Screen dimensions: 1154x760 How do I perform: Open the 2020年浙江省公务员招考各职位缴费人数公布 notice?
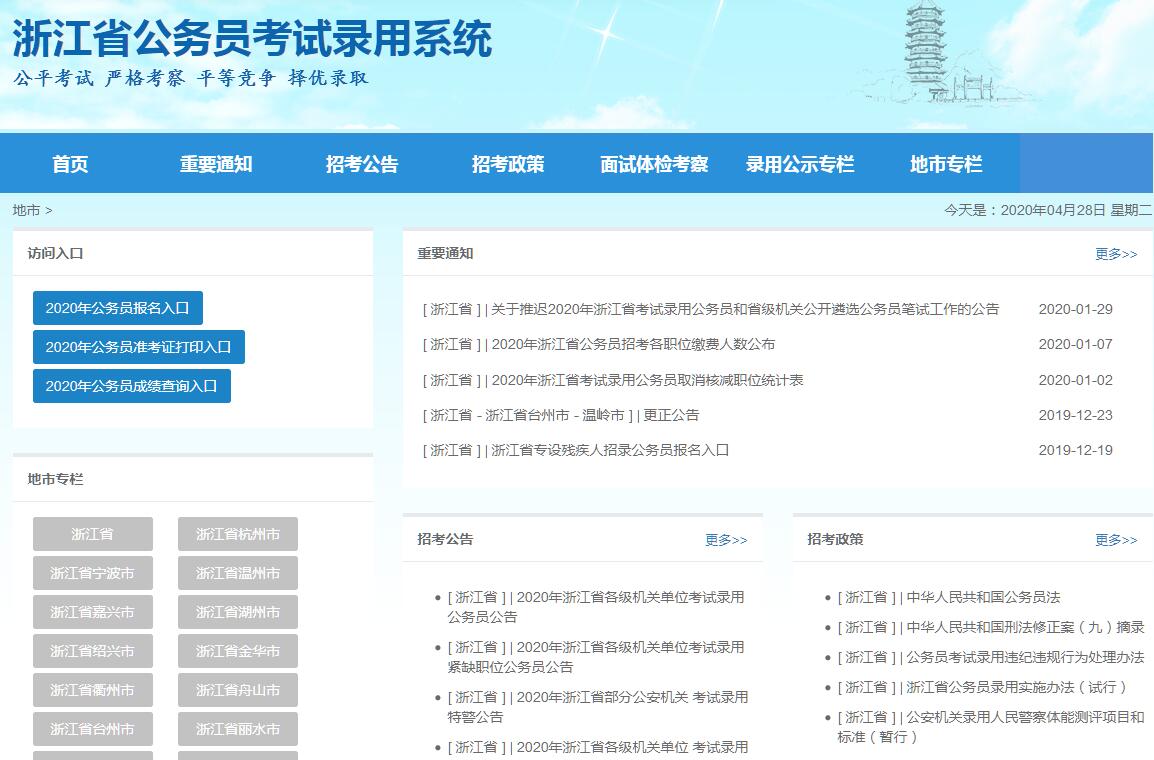(x=633, y=344)
